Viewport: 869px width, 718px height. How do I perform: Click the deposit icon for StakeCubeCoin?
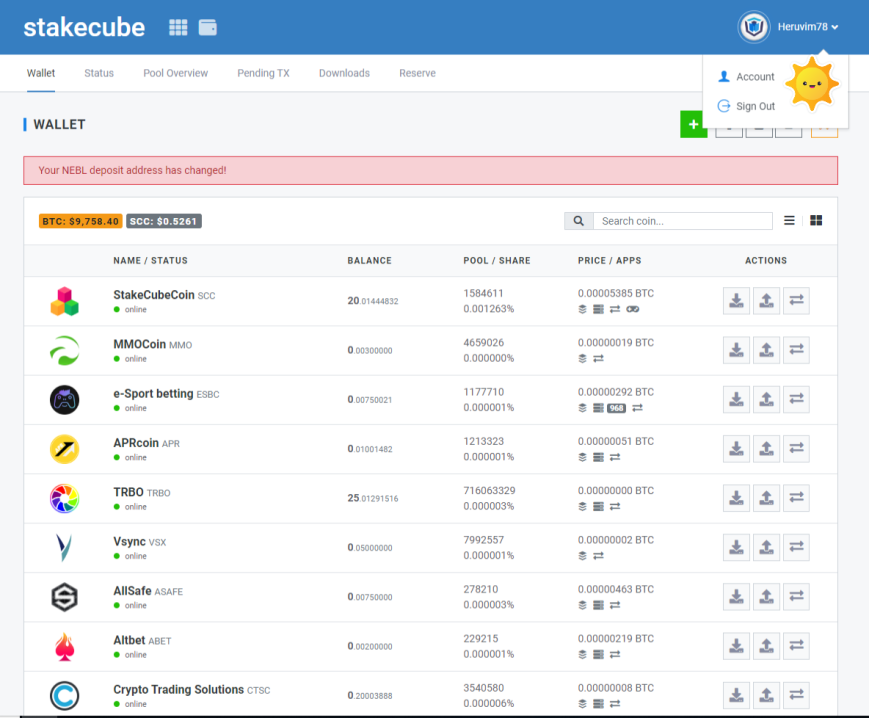[x=736, y=301]
